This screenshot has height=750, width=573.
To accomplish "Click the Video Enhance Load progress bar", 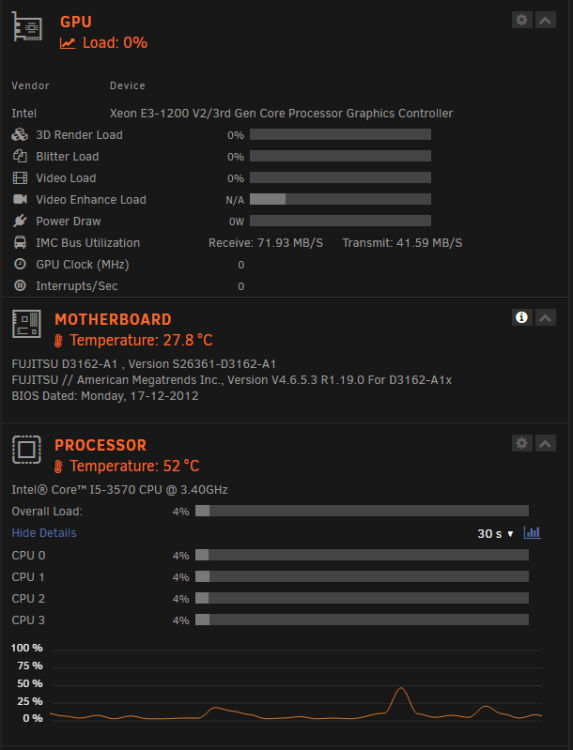I will (340, 199).
